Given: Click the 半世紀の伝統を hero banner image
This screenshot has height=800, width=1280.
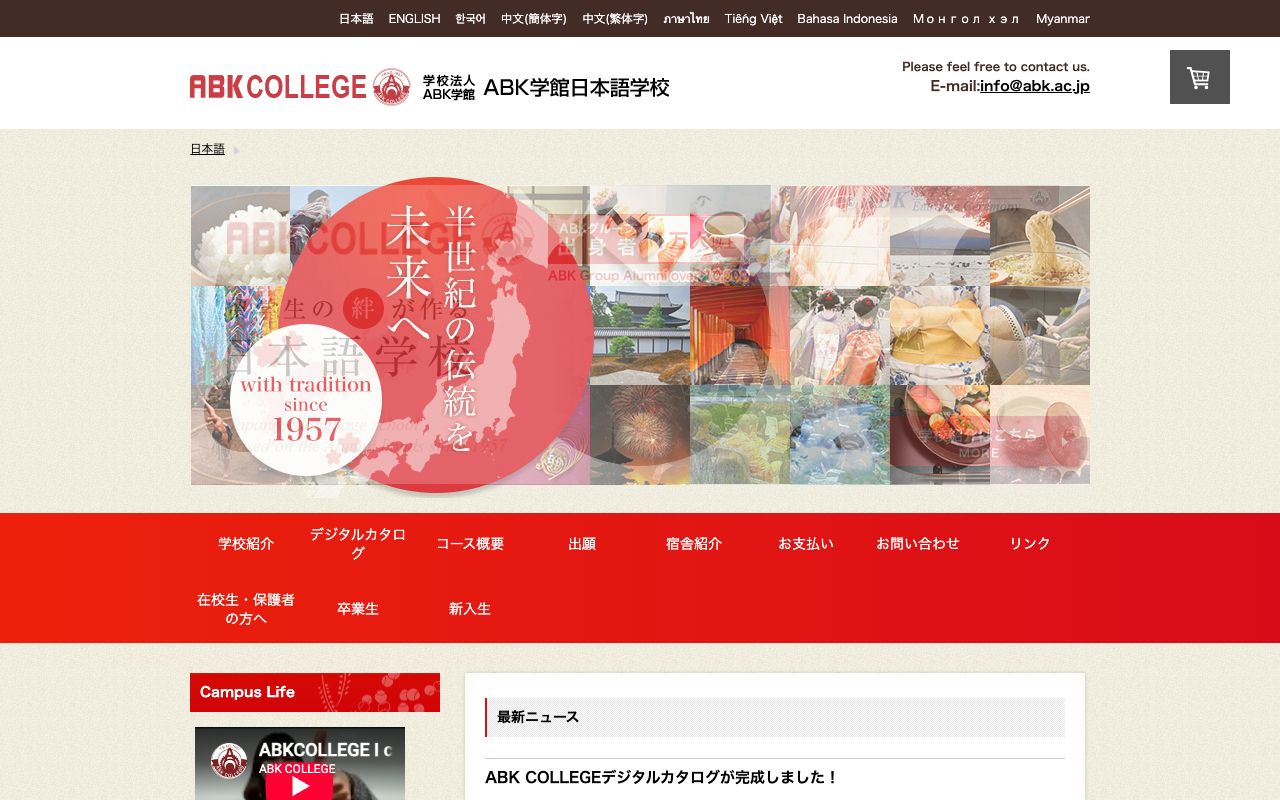Looking at the screenshot, I should tap(640, 335).
